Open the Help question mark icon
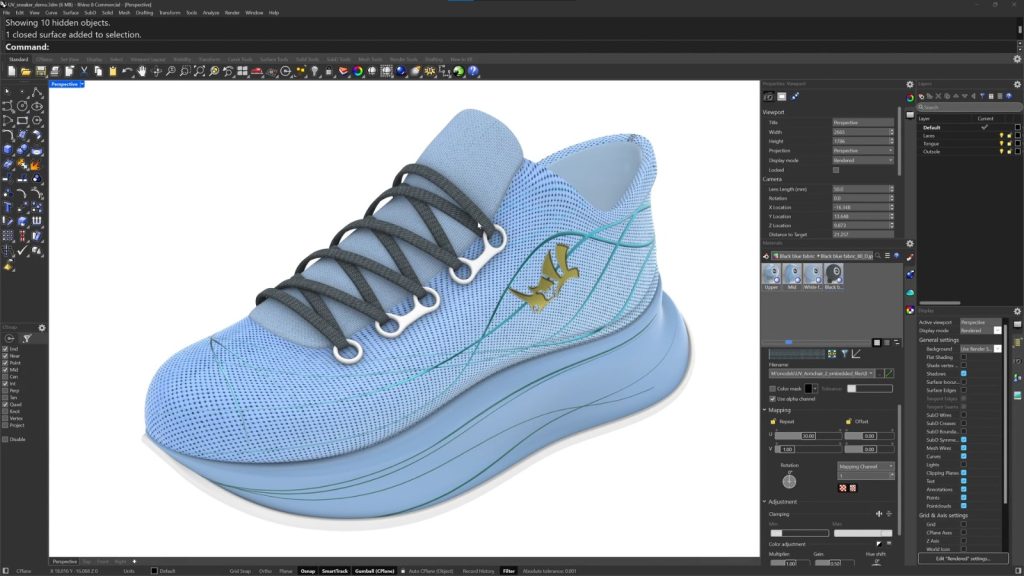The height and width of the screenshot is (576, 1024). coord(473,71)
